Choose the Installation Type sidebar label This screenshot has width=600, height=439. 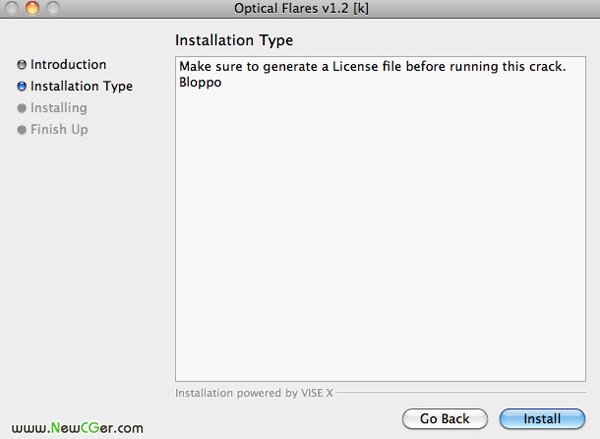pyautogui.click(x=82, y=86)
